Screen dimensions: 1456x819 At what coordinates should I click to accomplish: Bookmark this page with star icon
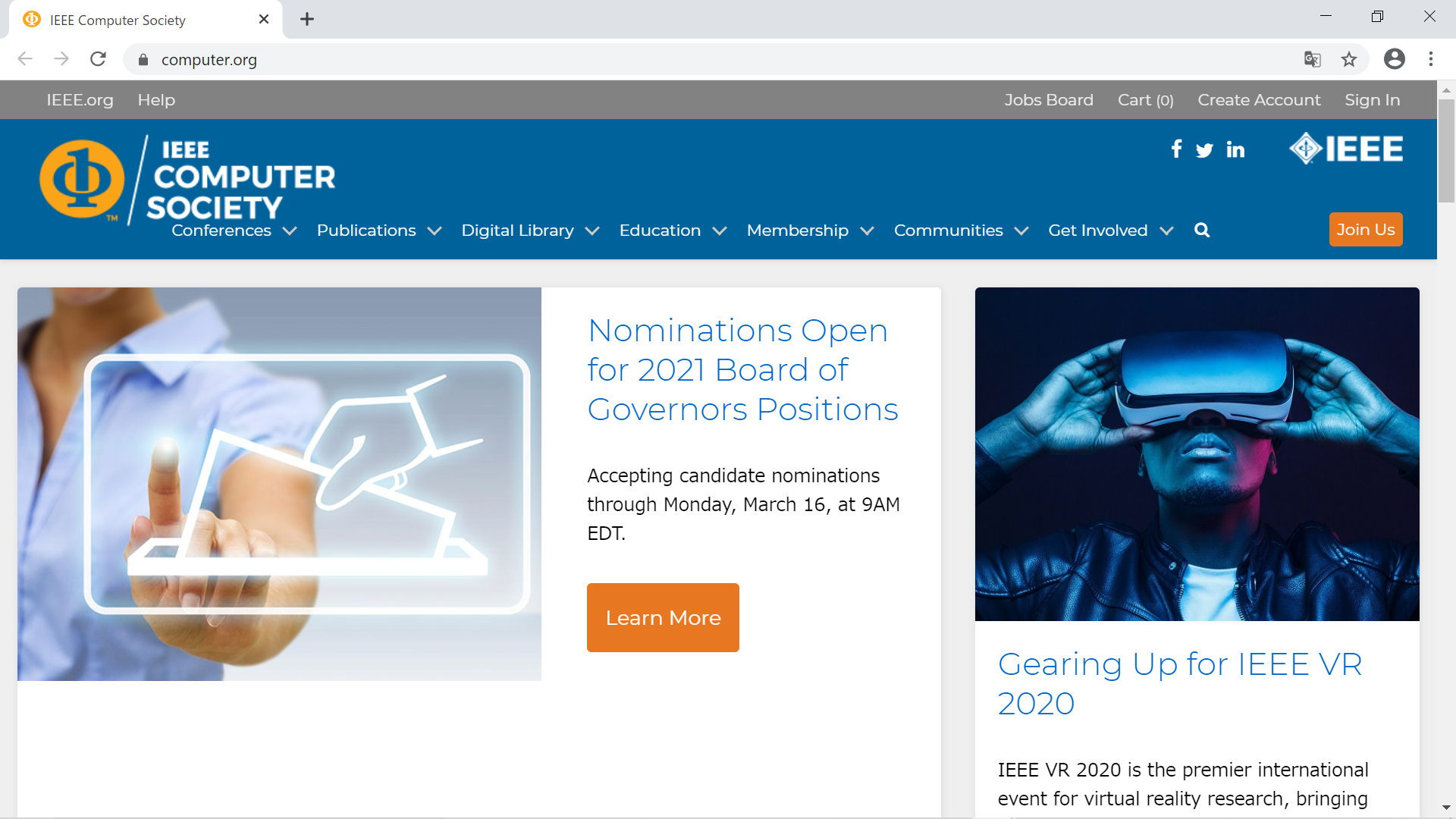point(1349,59)
